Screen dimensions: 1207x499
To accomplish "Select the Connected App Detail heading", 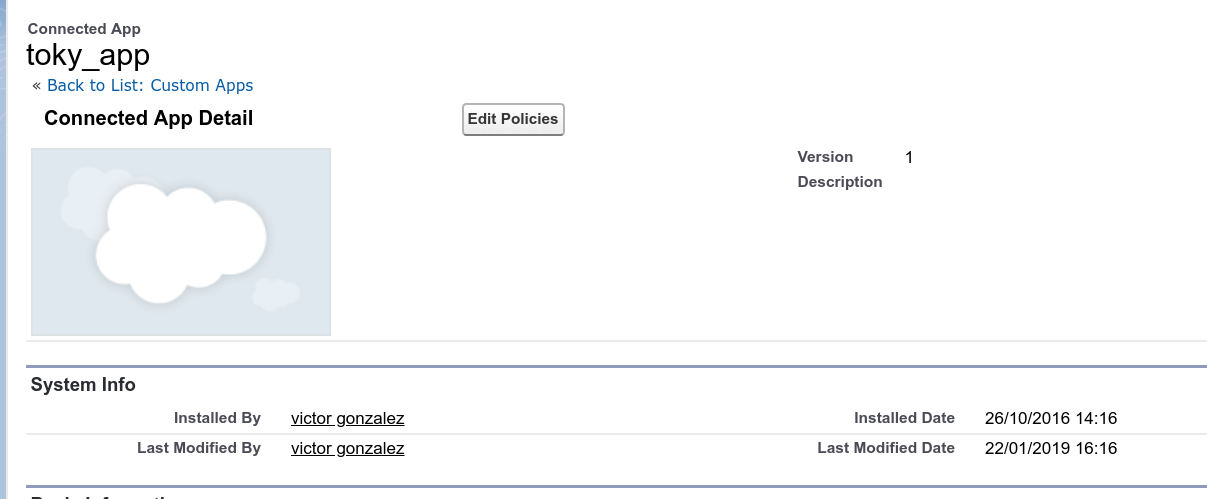I will click(149, 118).
